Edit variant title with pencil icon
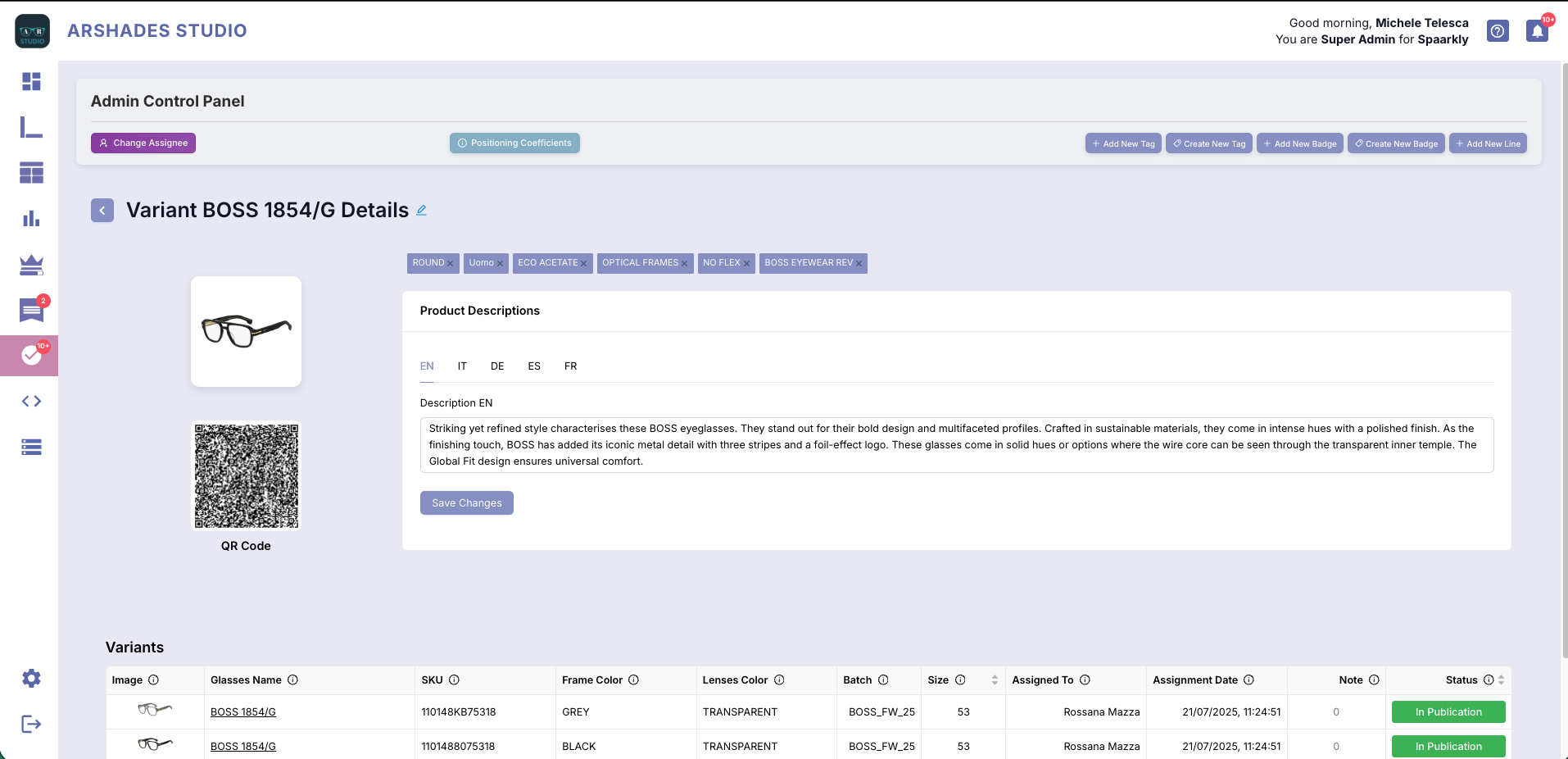This screenshot has width=1568, height=759. point(421,210)
